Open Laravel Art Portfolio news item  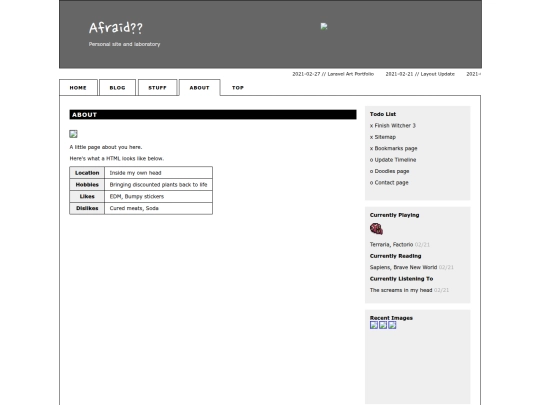point(333,74)
